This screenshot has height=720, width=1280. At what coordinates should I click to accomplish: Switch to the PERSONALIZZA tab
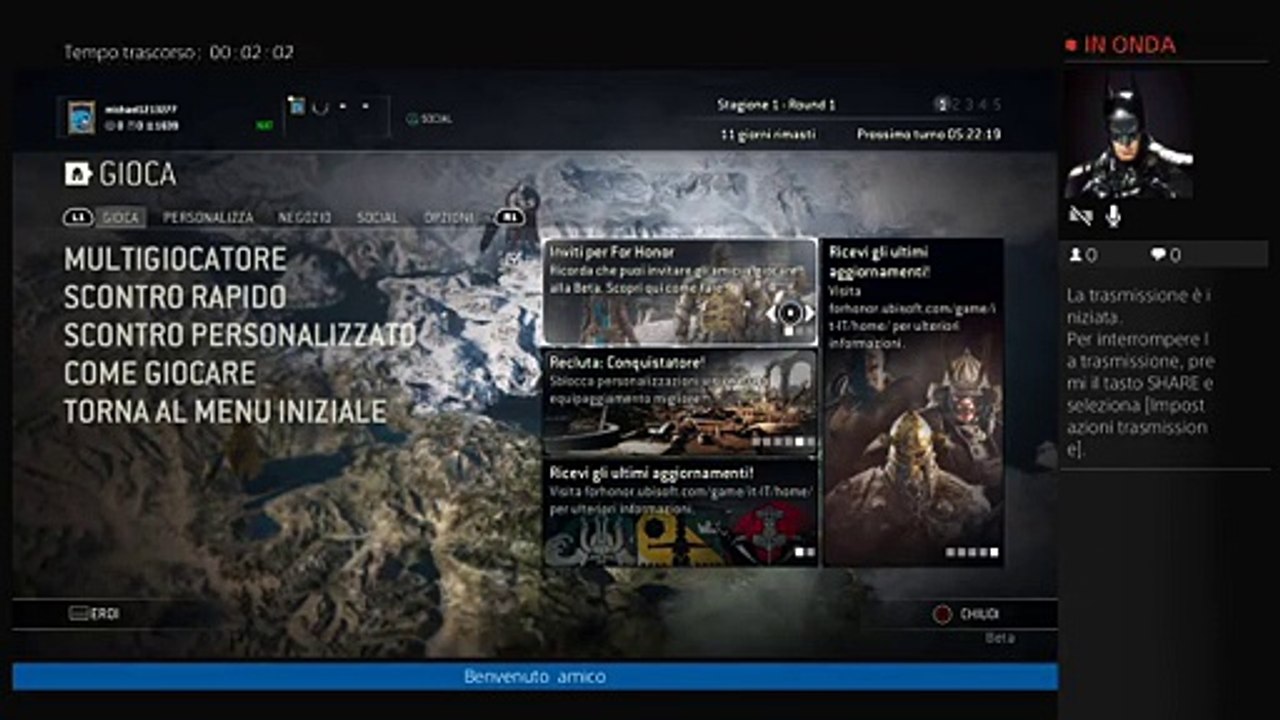point(208,217)
